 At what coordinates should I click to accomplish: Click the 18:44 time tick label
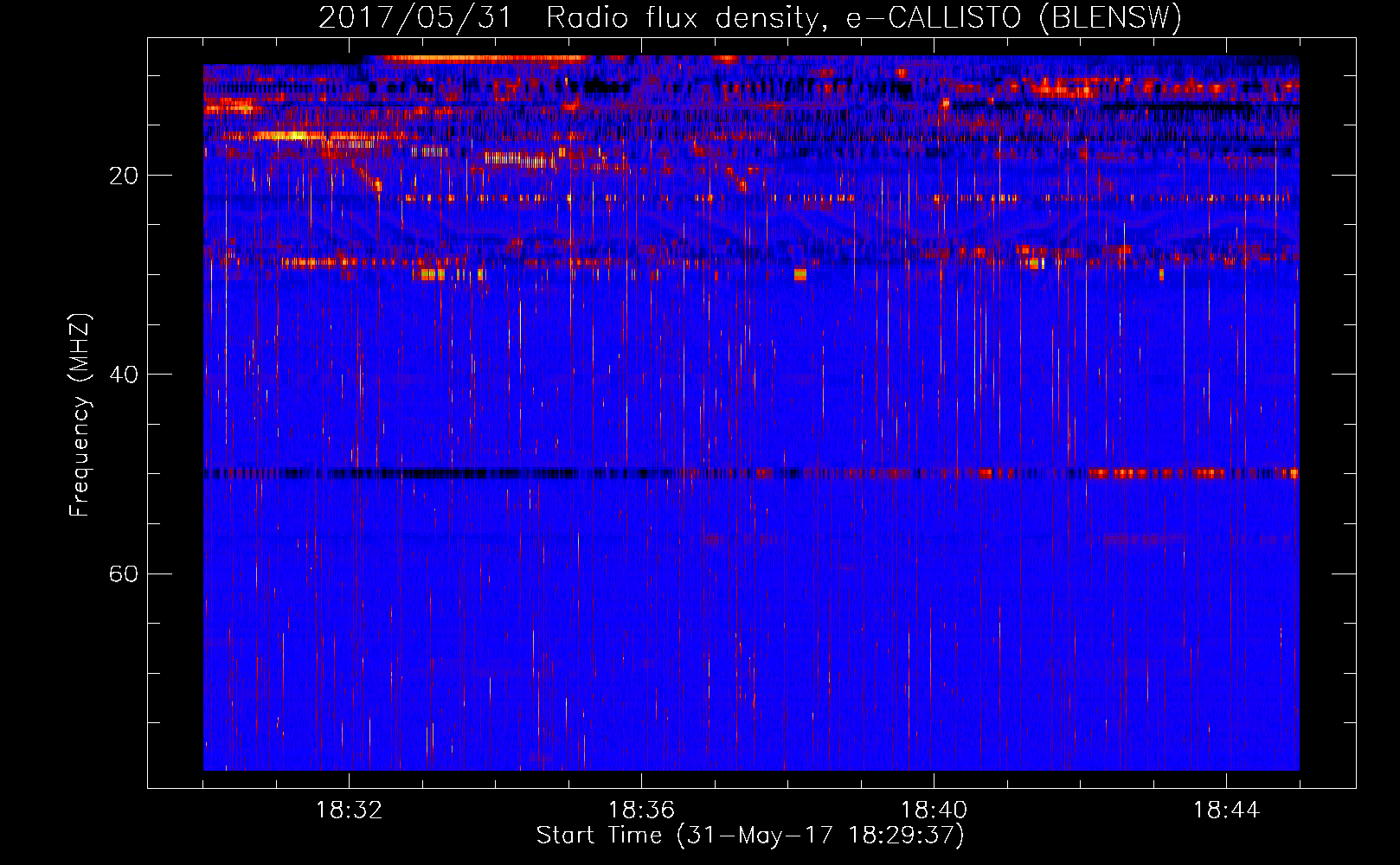pos(1226,811)
